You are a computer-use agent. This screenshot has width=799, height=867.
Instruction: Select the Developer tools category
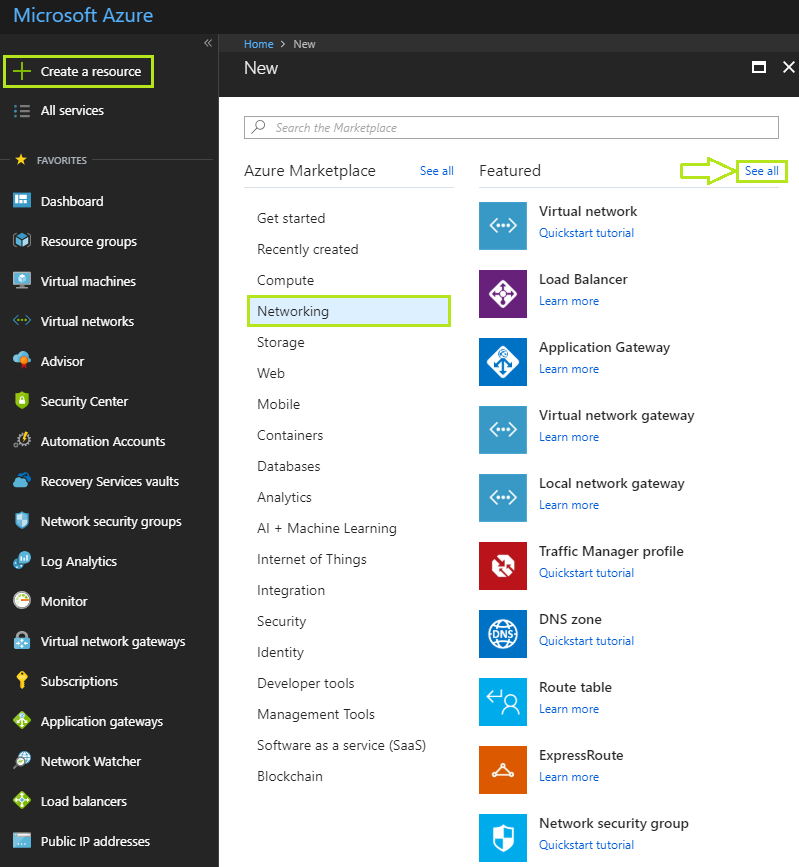click(x=305, y=683)
